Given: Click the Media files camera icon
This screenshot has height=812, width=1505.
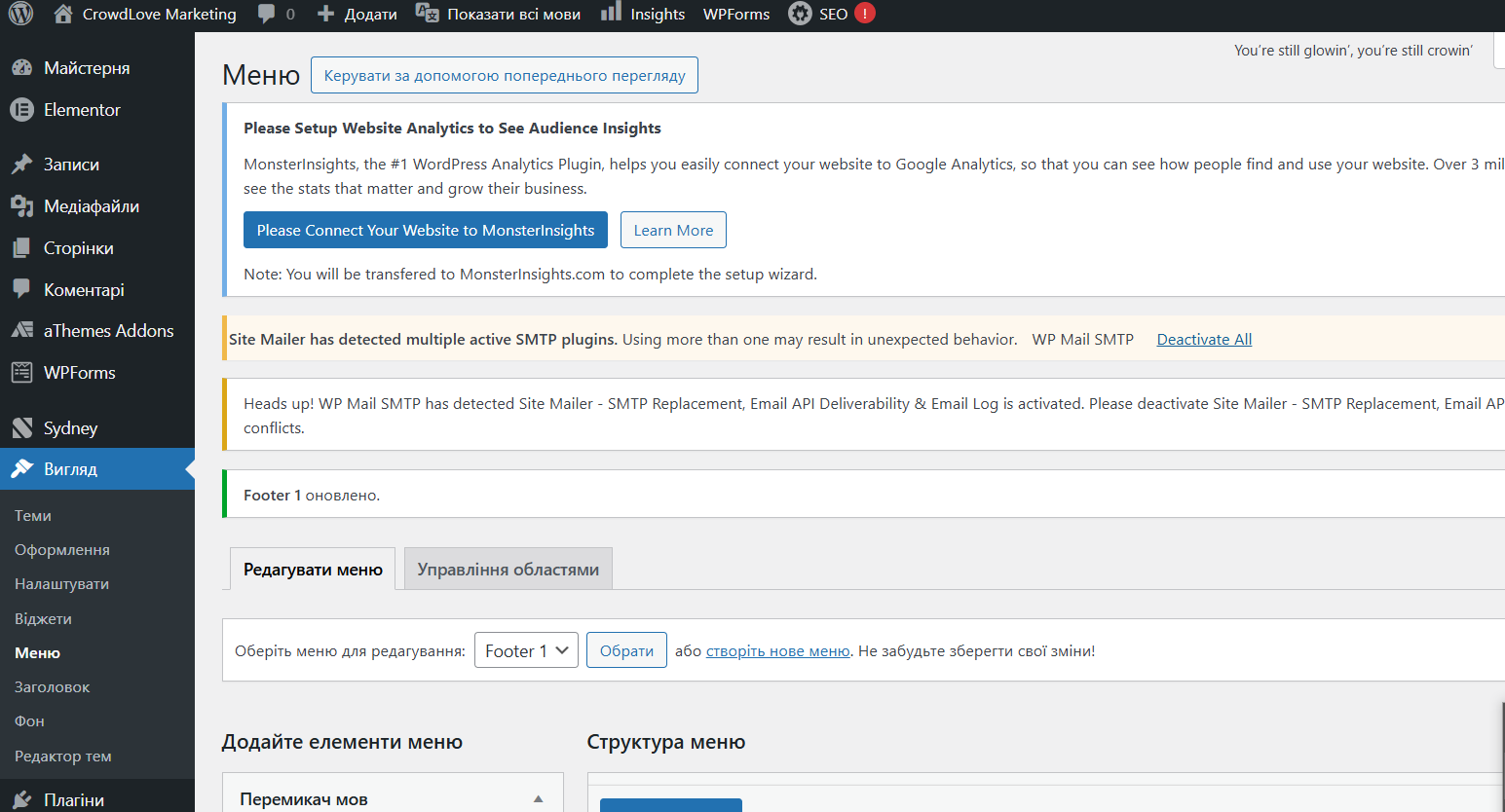Looking at the screenshot, I should click(x=21, y=206).
